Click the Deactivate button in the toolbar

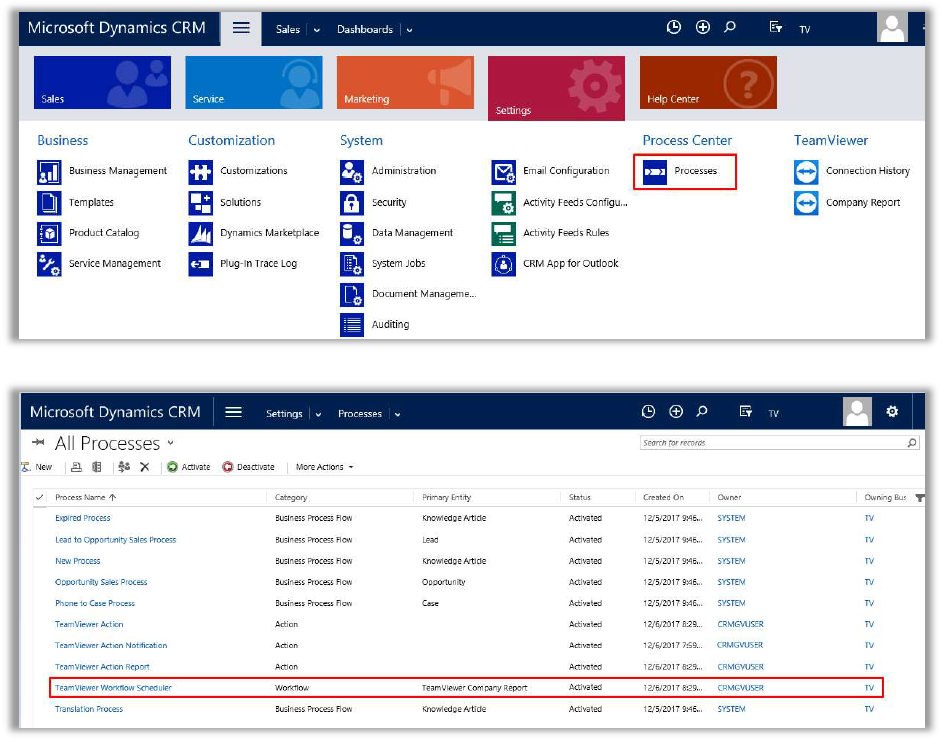point(248,467)
